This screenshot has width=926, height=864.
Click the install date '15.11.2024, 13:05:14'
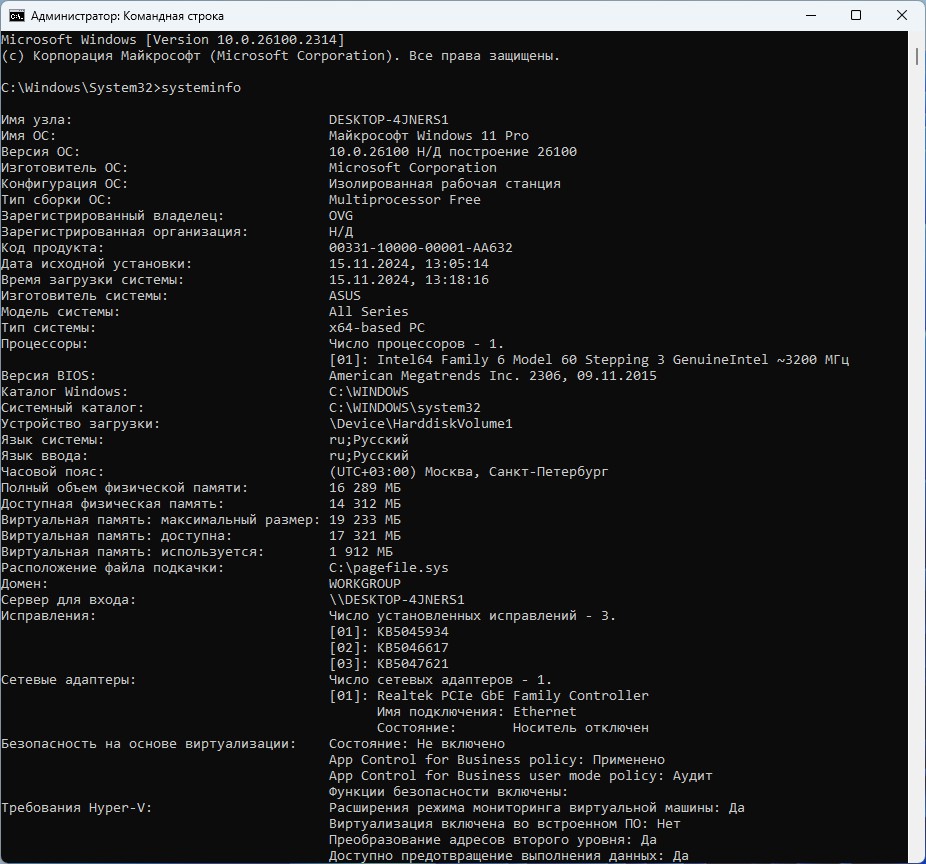[409, 263]
